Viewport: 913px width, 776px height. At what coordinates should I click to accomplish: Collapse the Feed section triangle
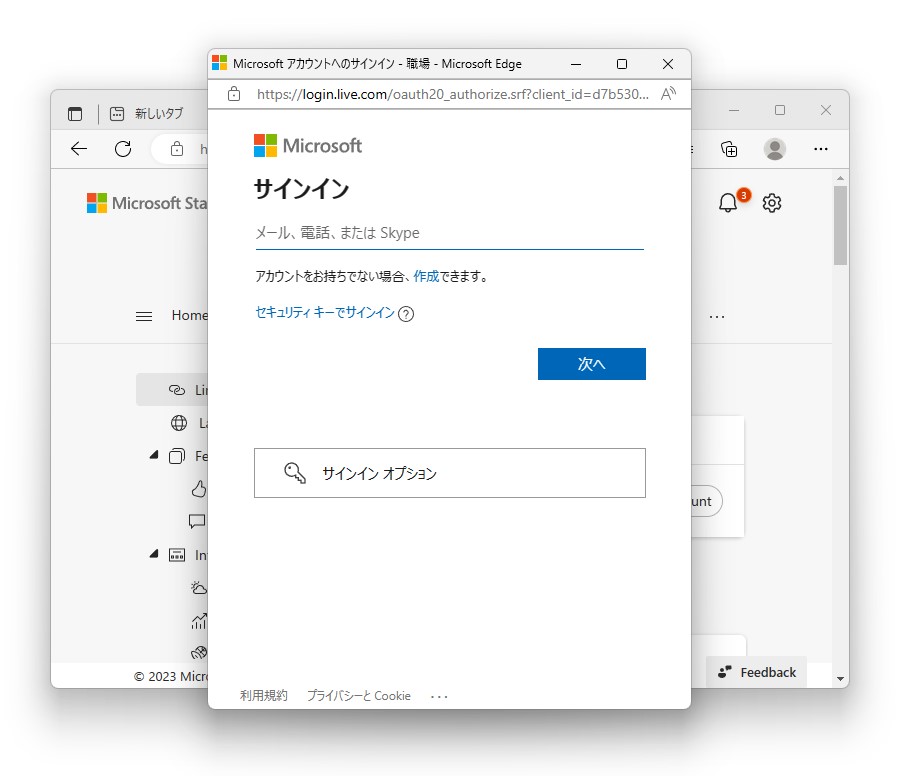point(152,455)
